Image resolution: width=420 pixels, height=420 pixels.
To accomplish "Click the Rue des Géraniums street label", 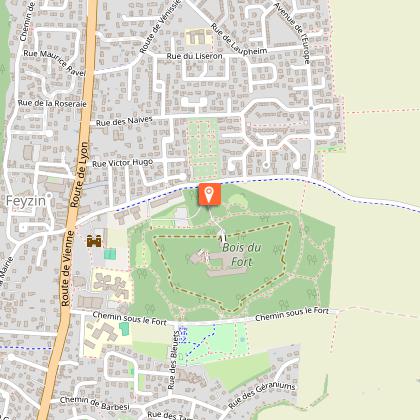I will click(262, 396).
